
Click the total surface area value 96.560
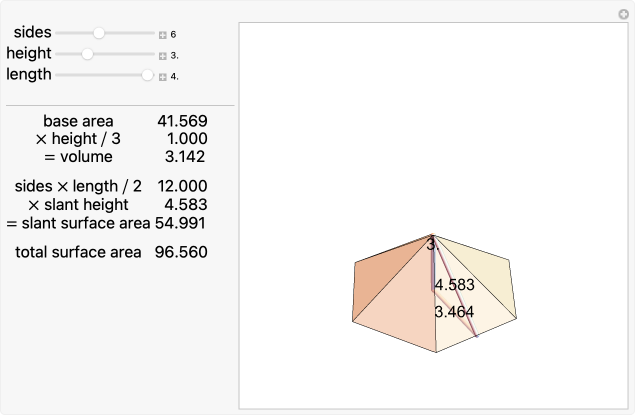pos(181,252)
